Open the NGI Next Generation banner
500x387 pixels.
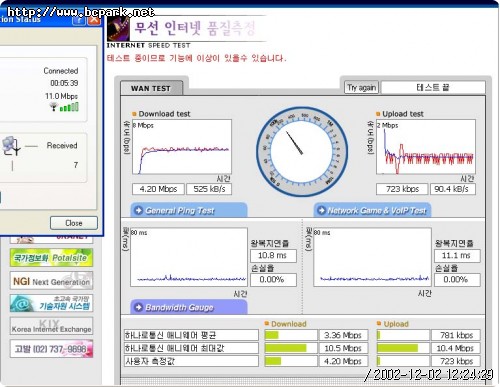51,281
